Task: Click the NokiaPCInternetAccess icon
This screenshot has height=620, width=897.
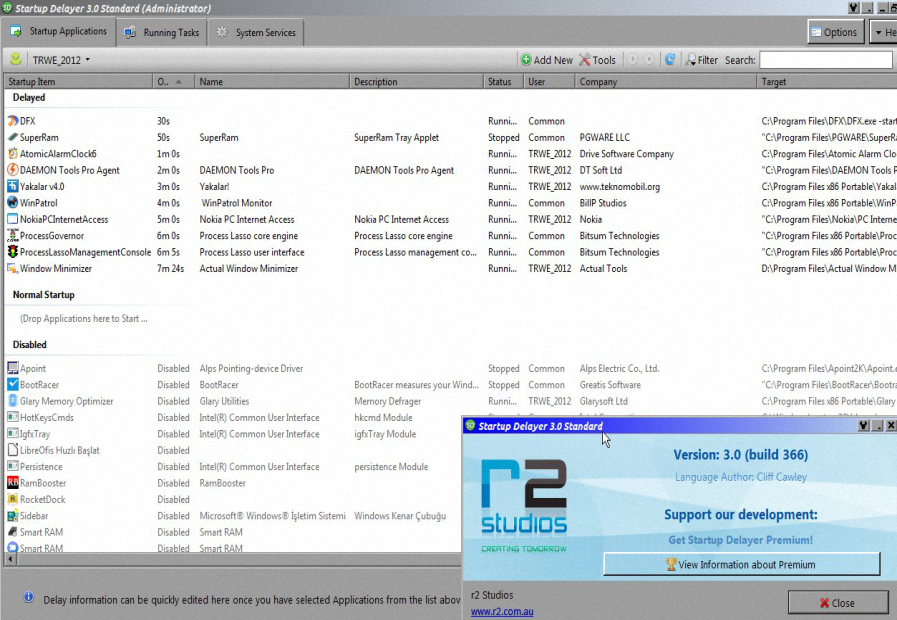Action: (13, 219)
